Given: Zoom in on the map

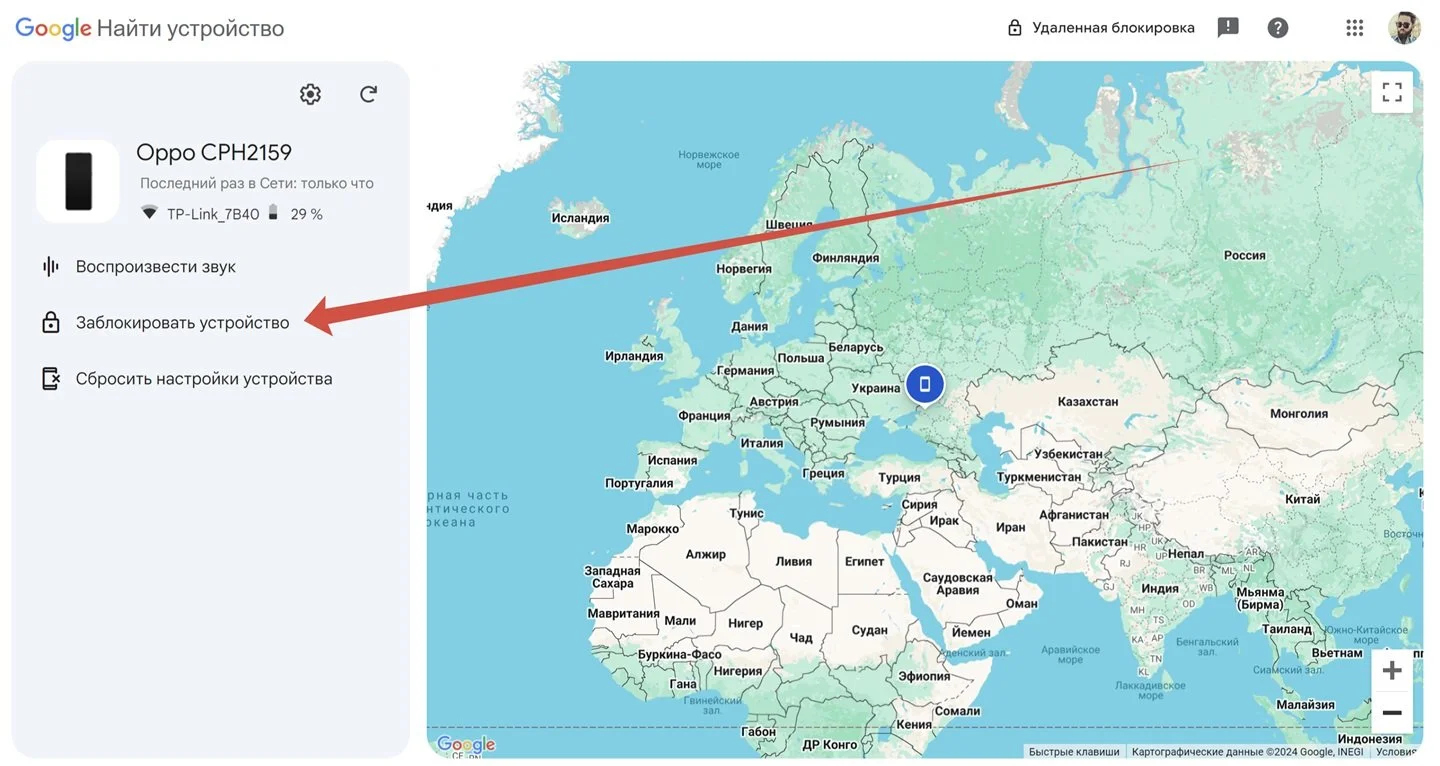Looking at the screenshot, I should click(x=1392, y=670).
